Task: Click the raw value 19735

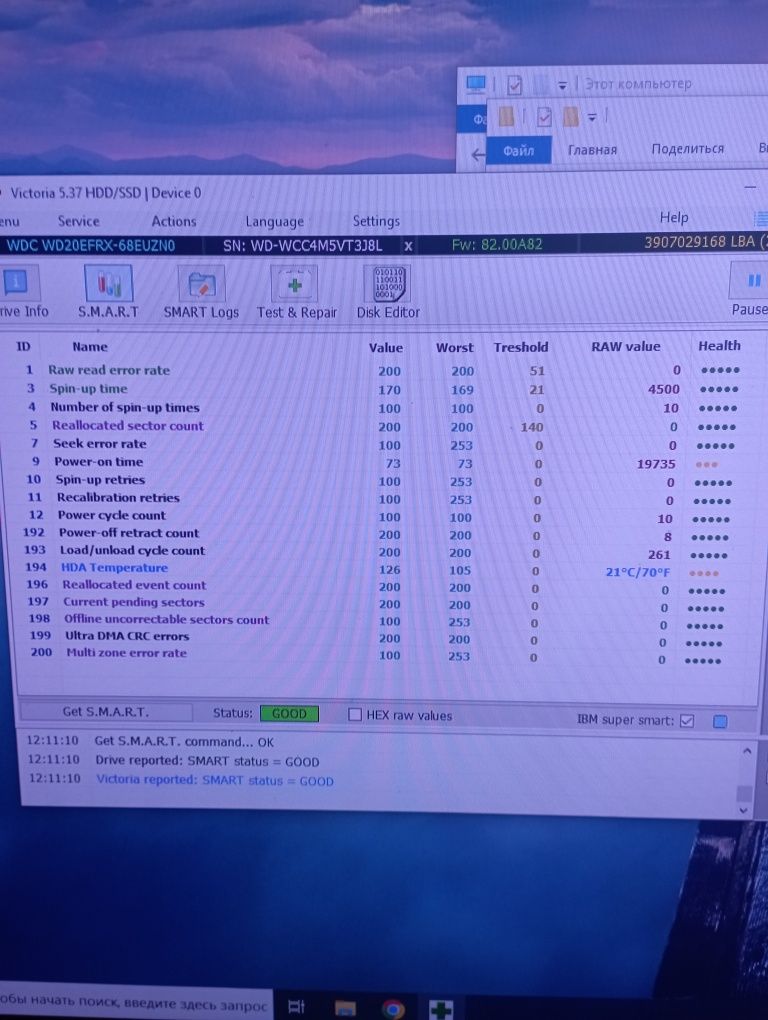Action: tap(655, 464)
